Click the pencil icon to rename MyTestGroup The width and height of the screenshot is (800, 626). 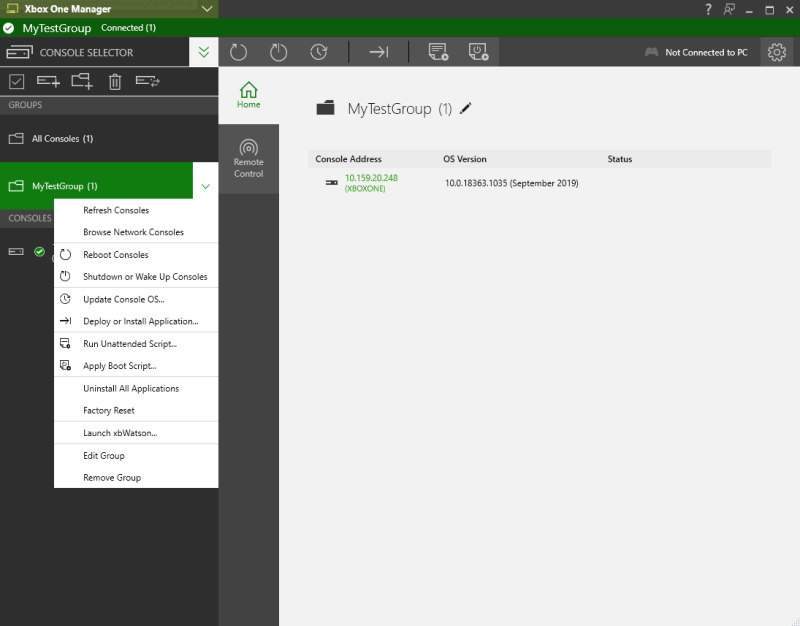[x=465, y=108]
